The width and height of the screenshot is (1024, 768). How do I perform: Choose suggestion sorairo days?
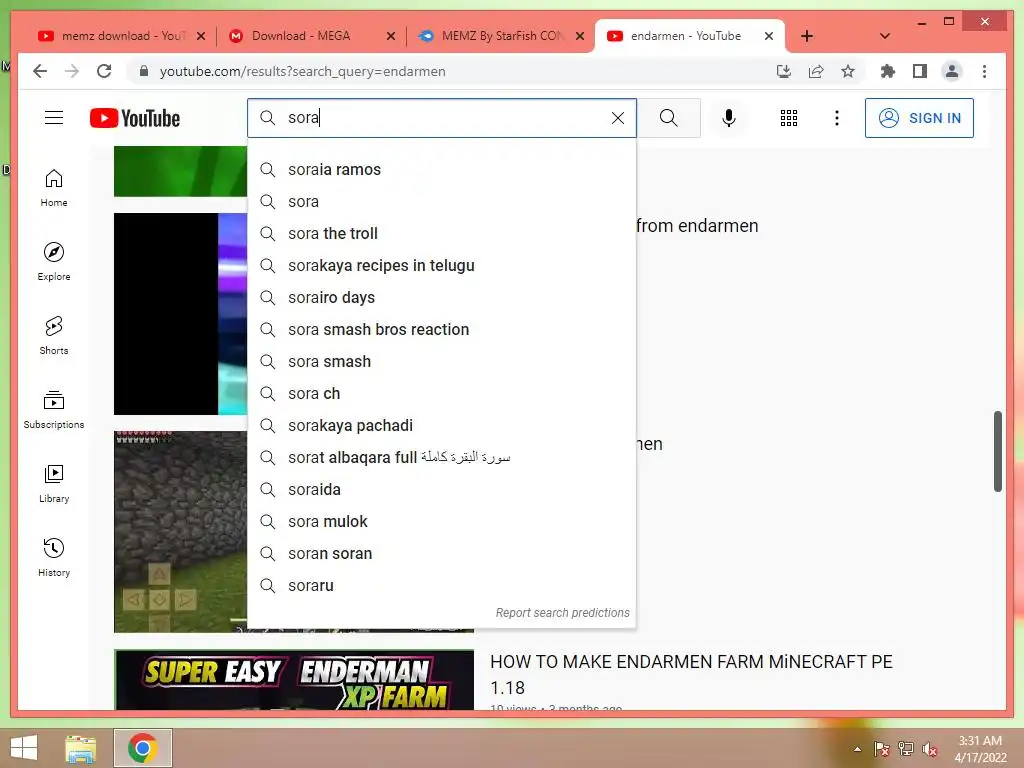(441, 297)
